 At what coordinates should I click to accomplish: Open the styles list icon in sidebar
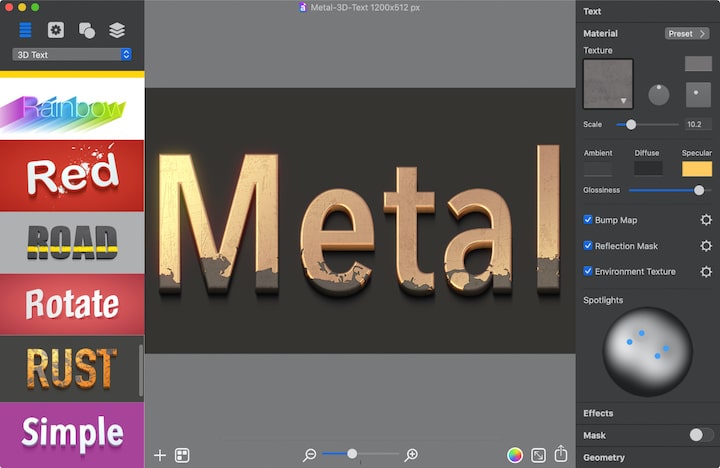tap(25, 30)
